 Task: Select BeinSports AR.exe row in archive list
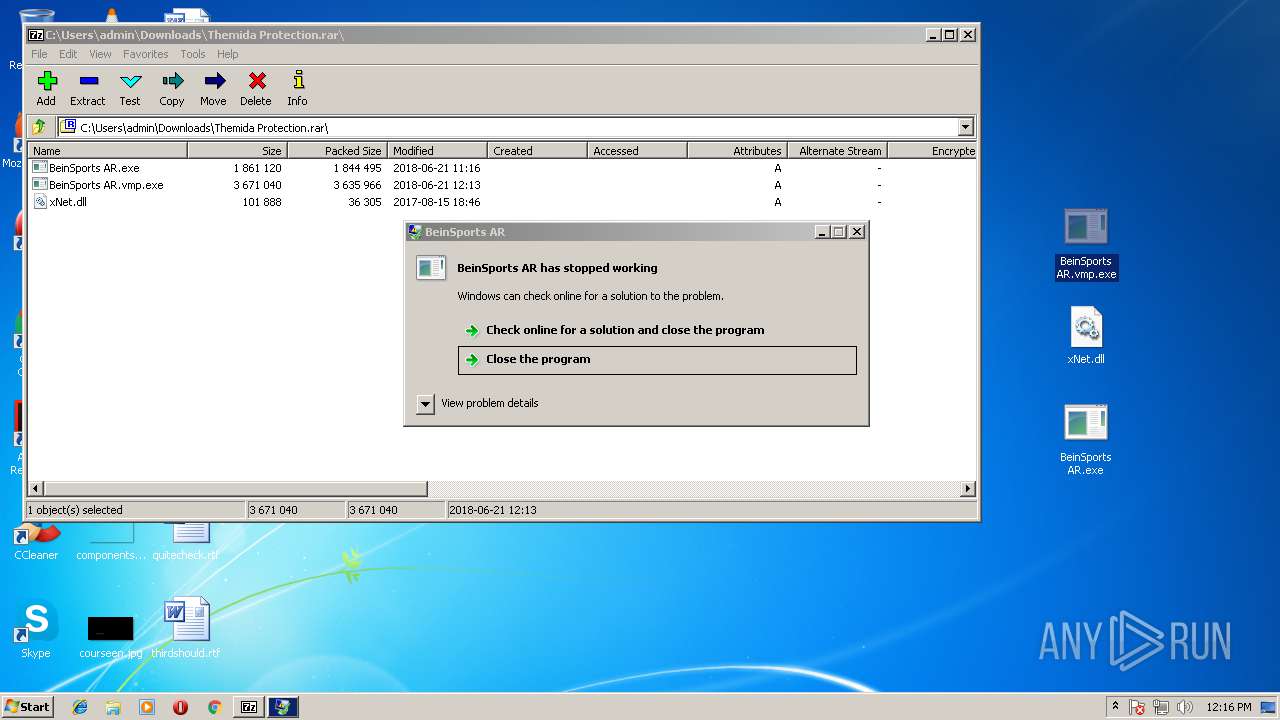click(502, 168)
